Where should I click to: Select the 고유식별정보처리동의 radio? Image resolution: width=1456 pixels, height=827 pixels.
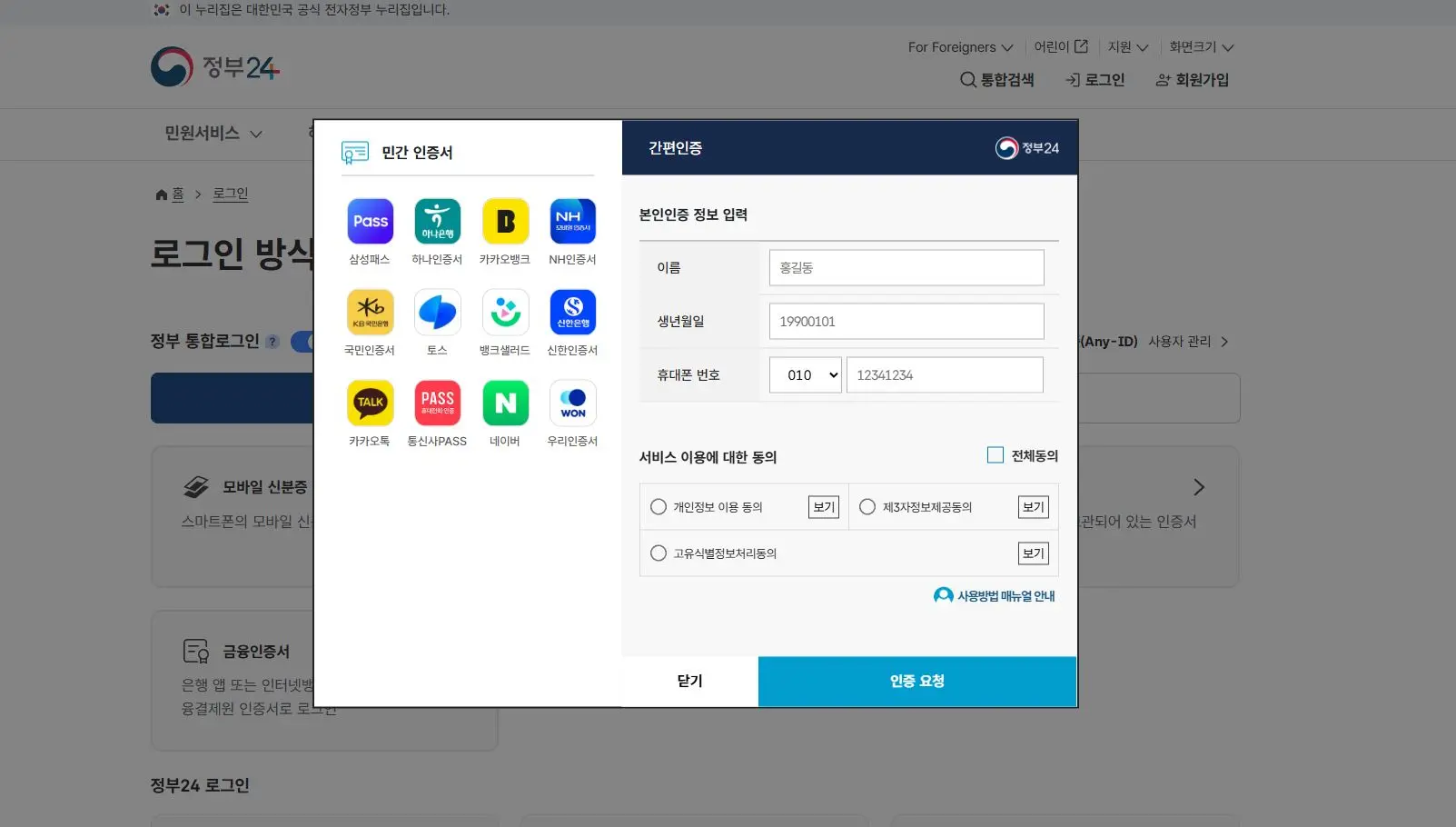click(x=659, y=553)
